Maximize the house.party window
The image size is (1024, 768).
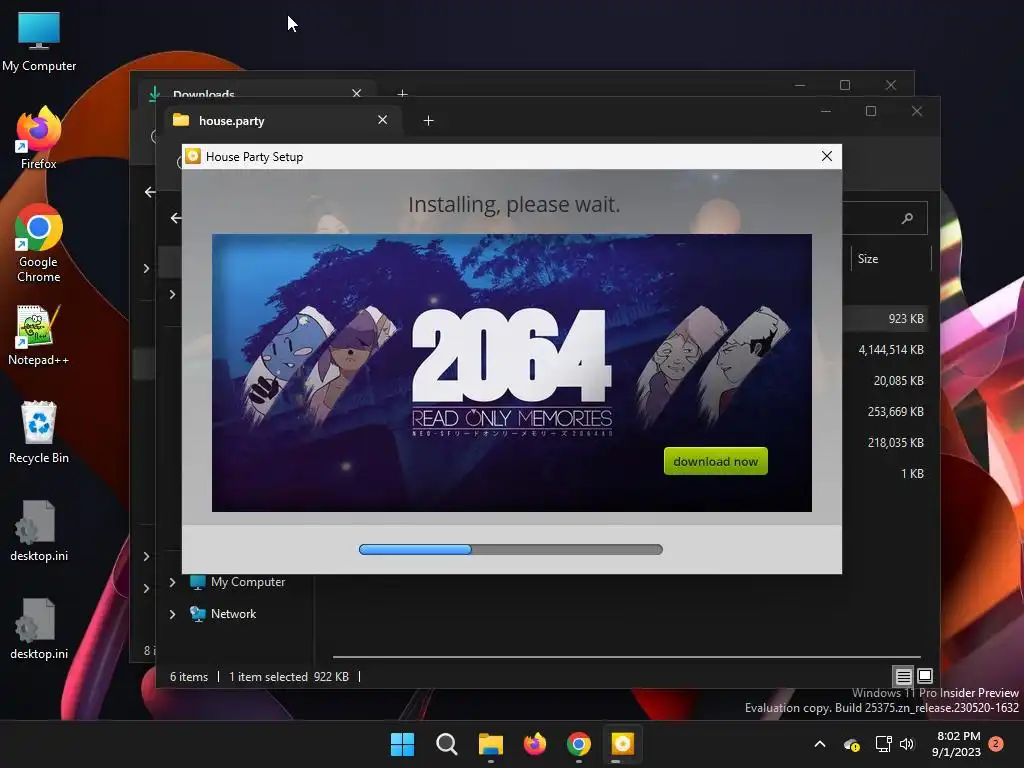[871, 112]
